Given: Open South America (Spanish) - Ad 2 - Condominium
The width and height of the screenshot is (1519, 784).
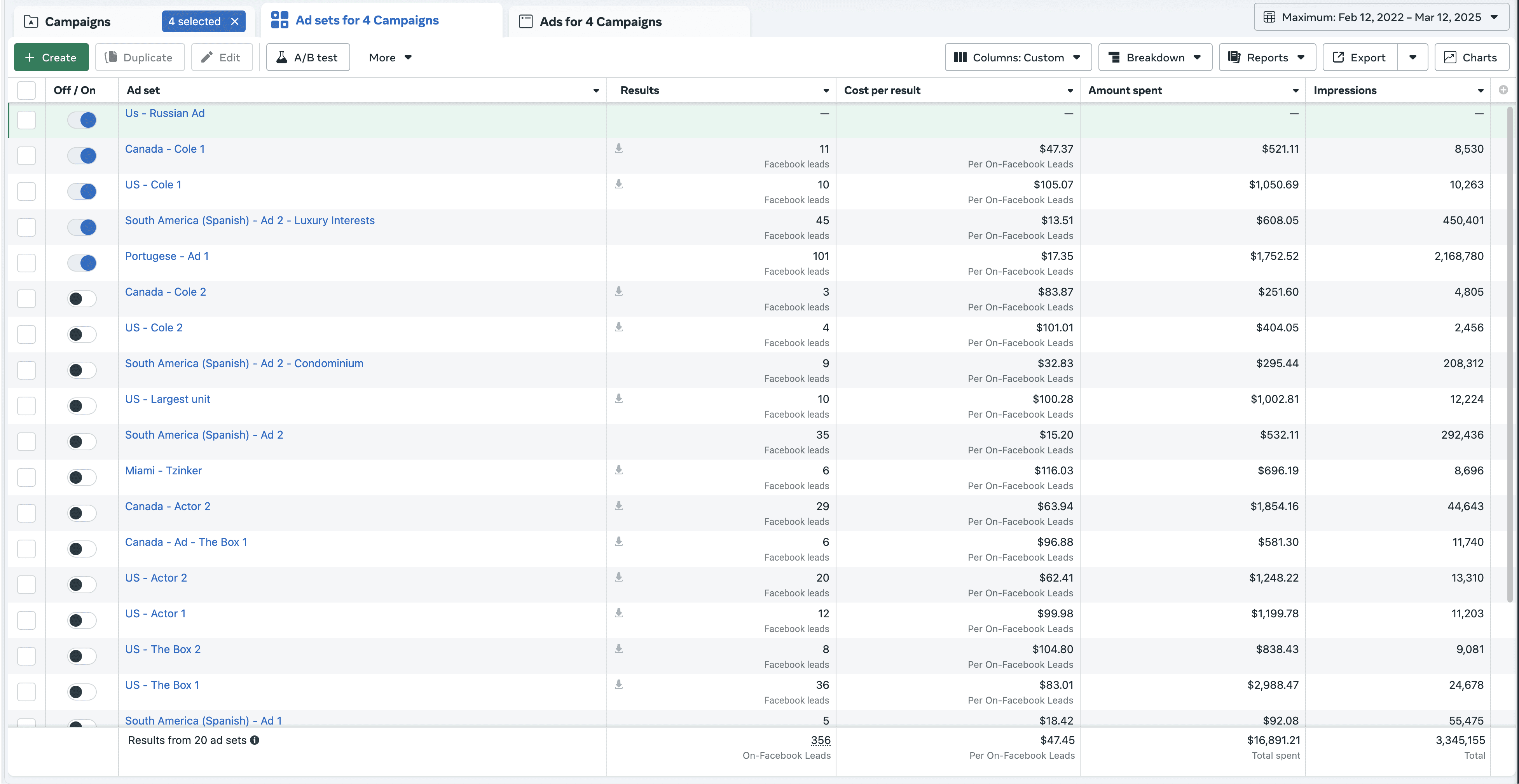Looking at the screenshot, I should 244,363.
